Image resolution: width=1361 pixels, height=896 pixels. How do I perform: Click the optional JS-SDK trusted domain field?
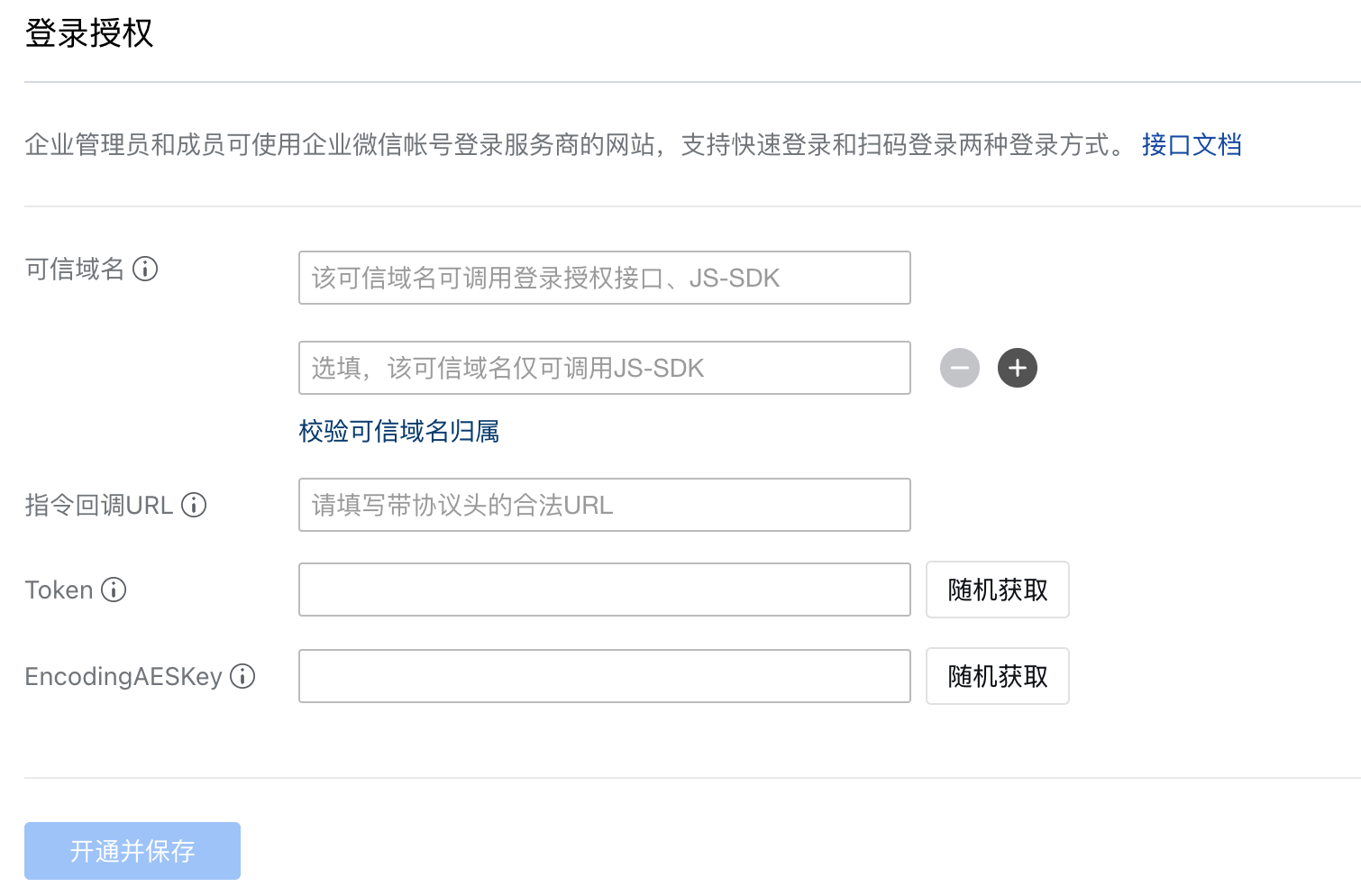coord(604,368)
